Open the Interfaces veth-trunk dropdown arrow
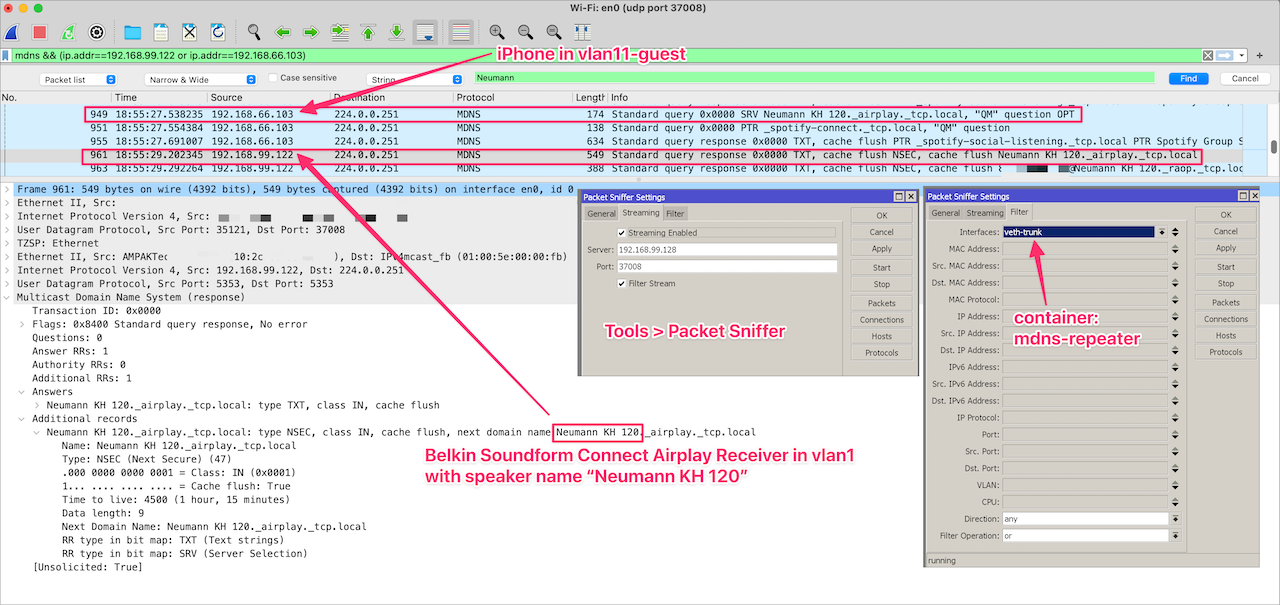 click(x=1163, y=232)
